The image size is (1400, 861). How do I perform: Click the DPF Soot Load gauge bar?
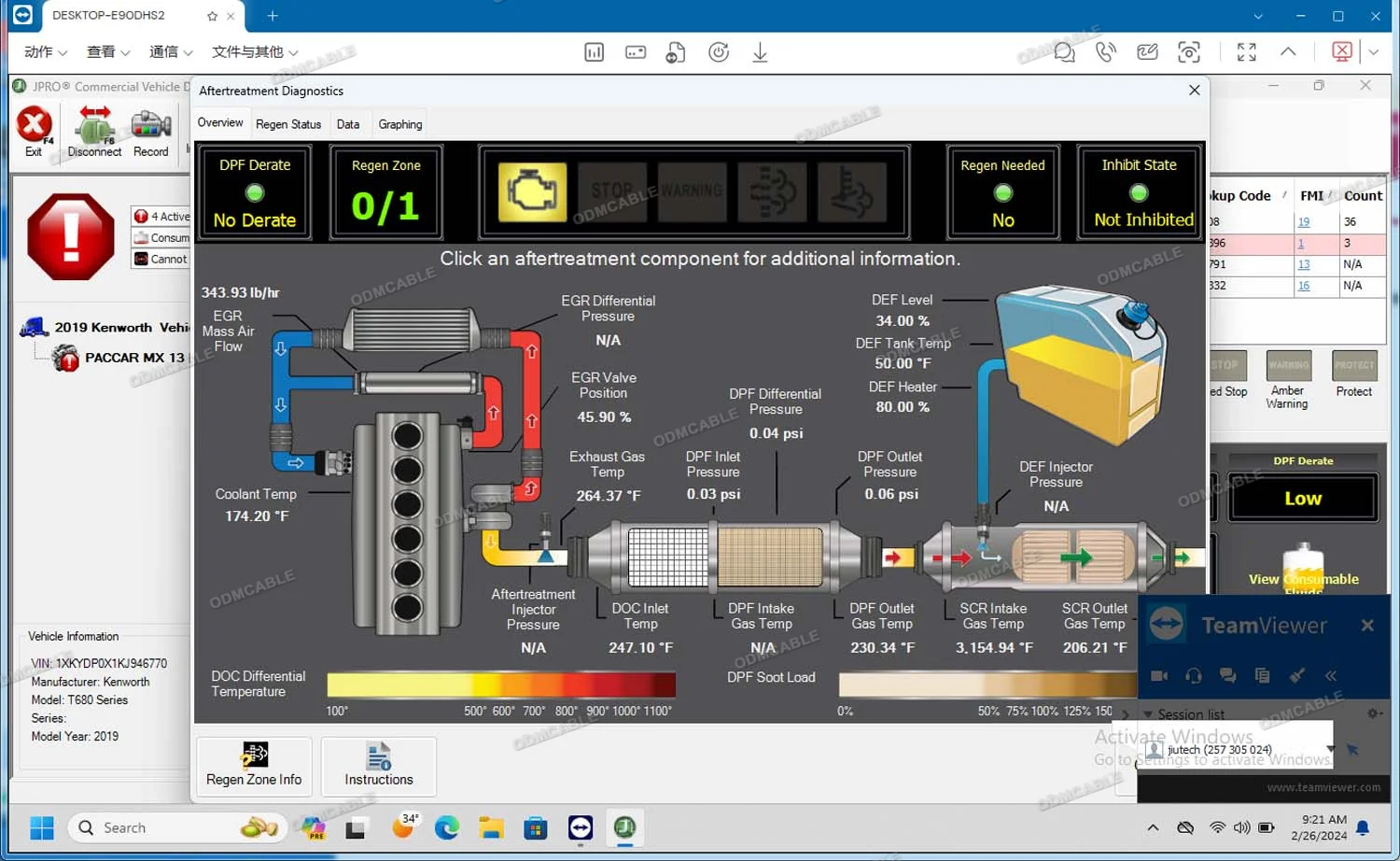tap(987, 685)
